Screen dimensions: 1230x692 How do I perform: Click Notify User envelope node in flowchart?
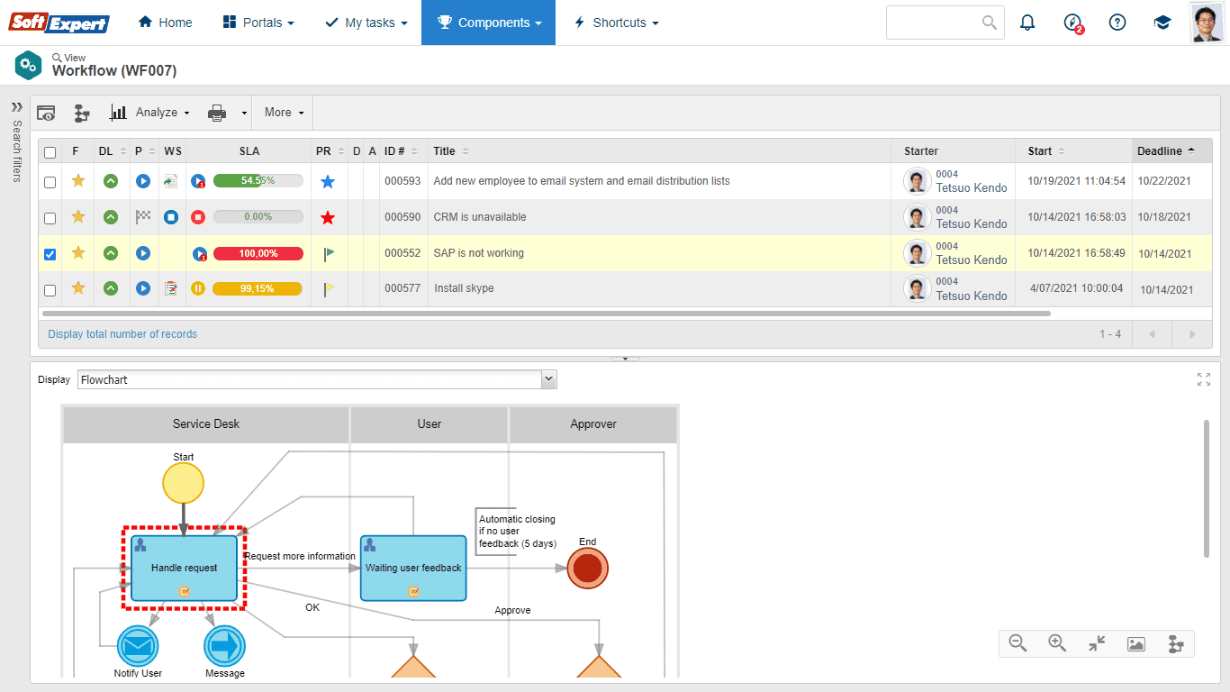138,647
